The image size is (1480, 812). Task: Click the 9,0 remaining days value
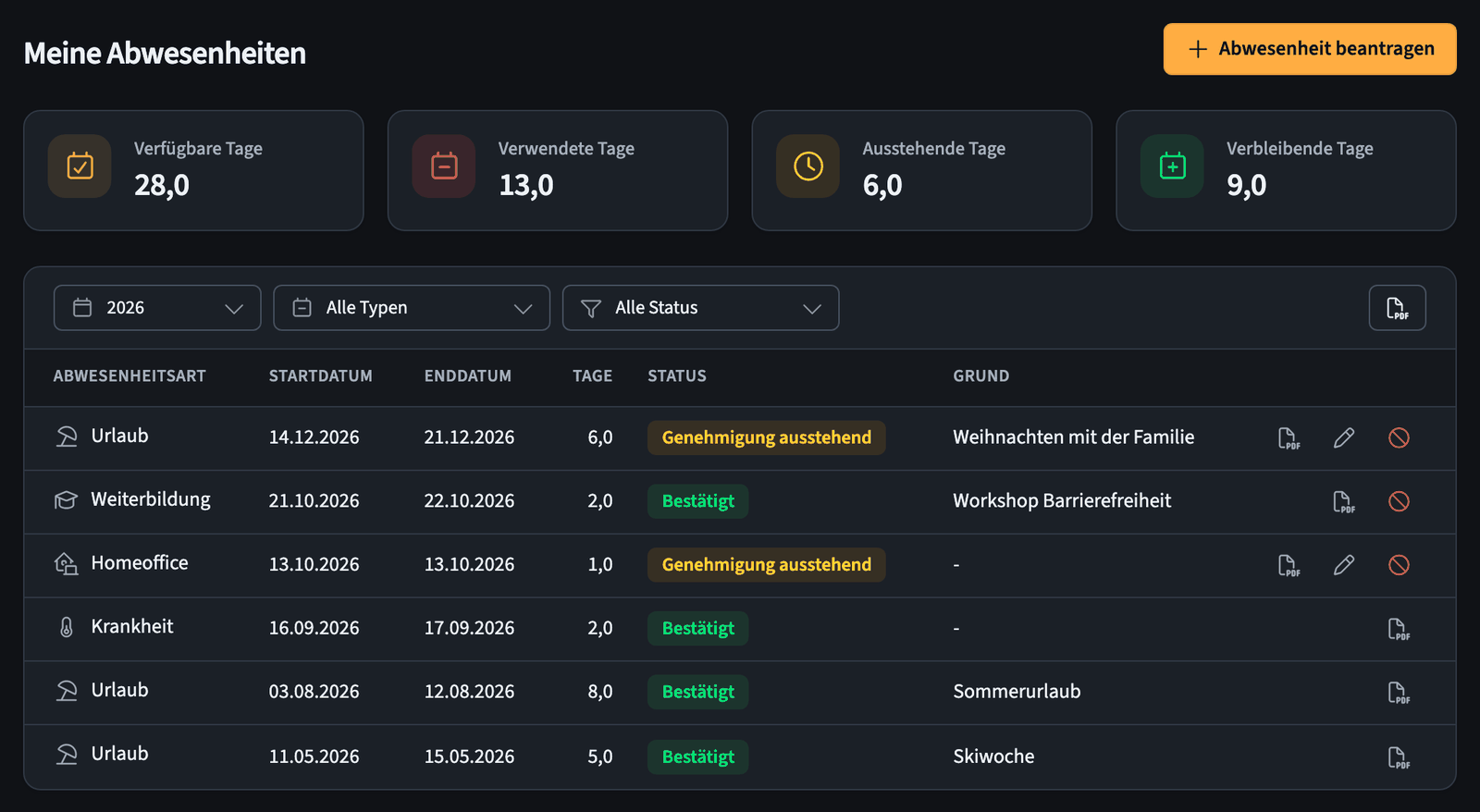[1247, 186]
